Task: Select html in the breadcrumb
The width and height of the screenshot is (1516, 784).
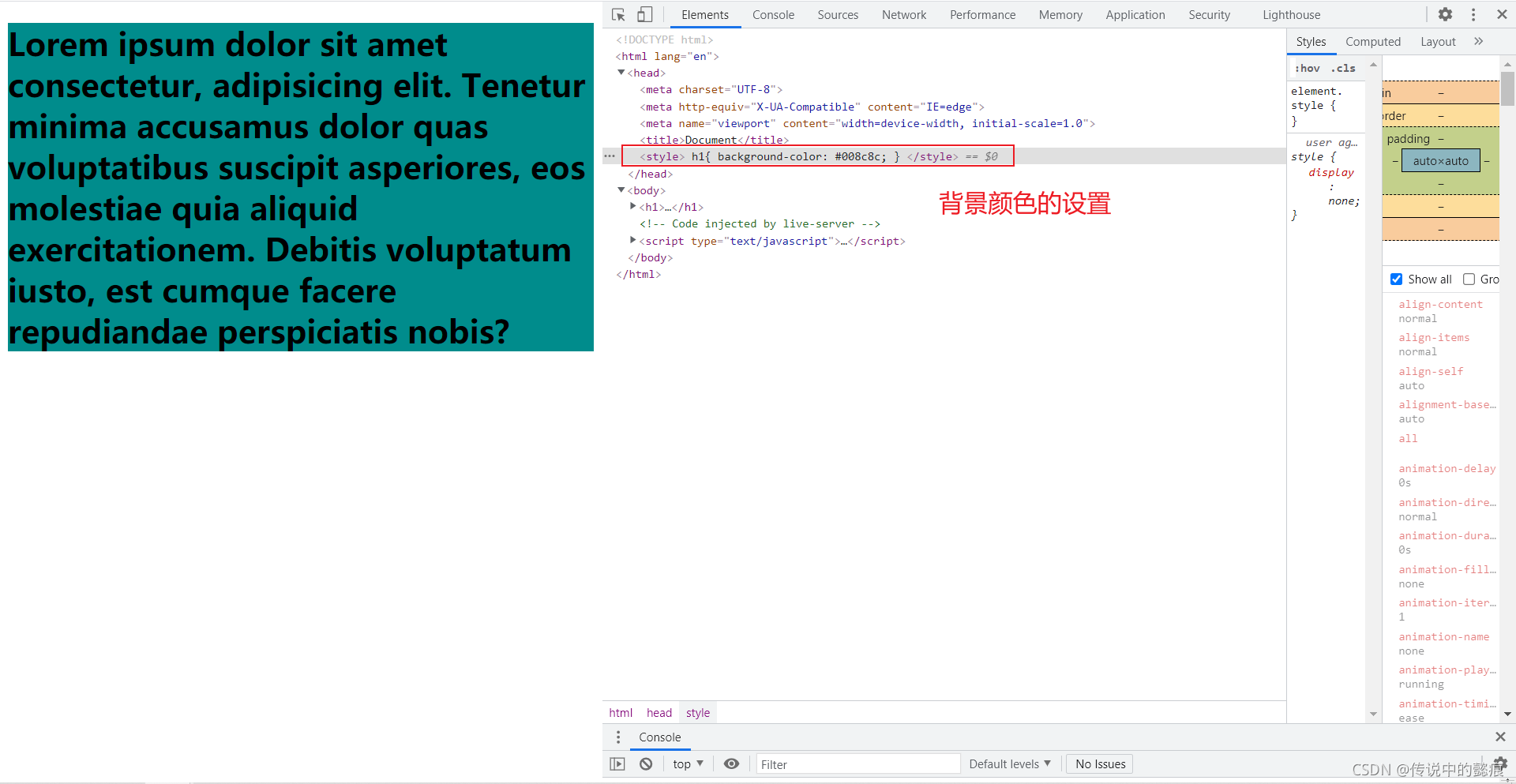Action: 621,713
